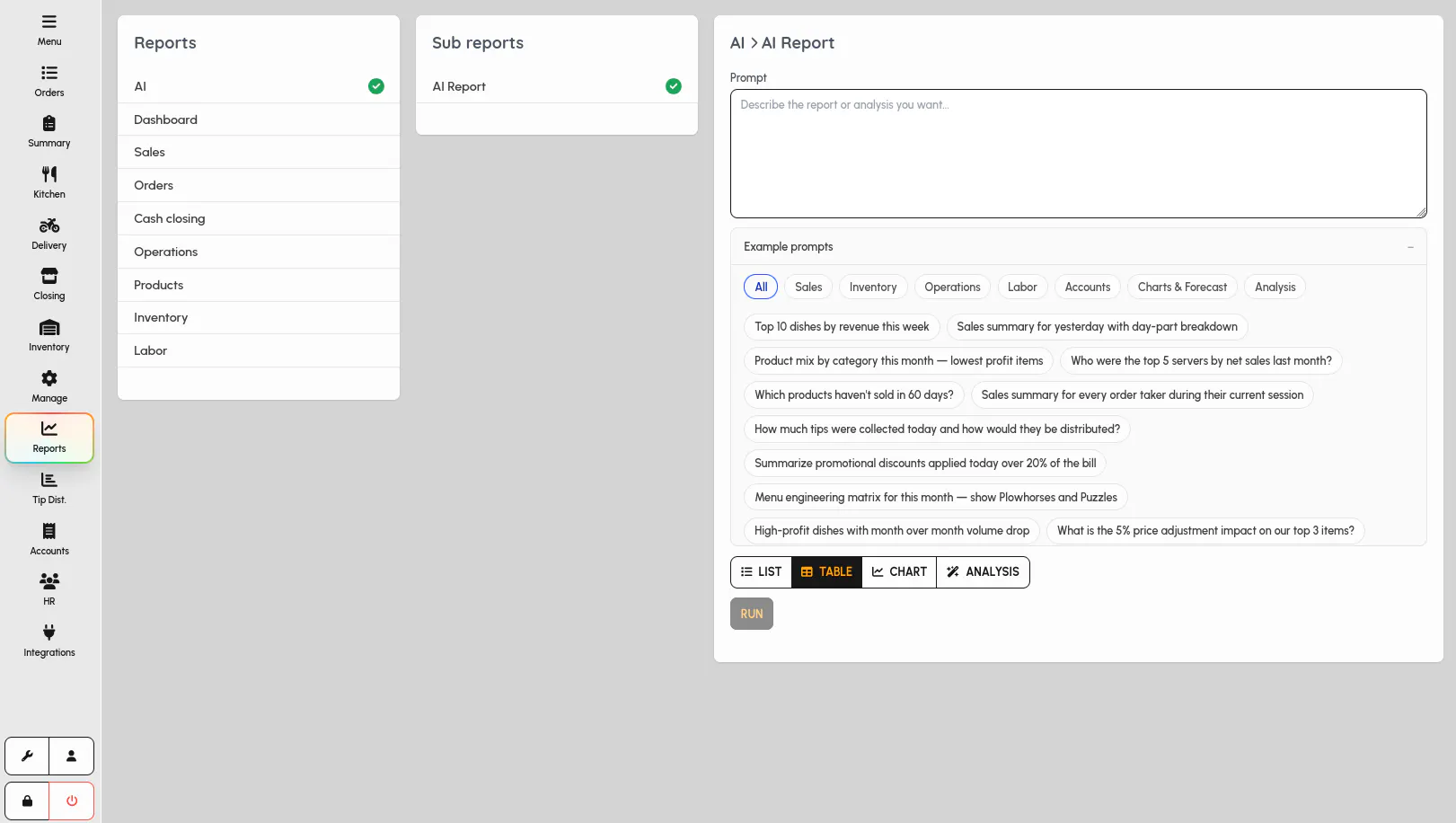Choose 'top 5 servers by net sales' prompt

coord(1201,360)
